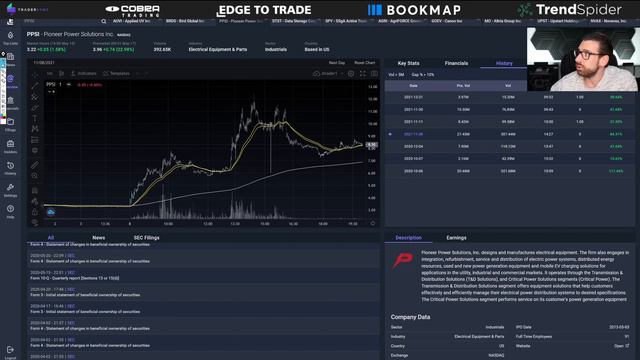Open Help from the left sidebar
This screenshot has width=640, height=360.
click(11, 211)
